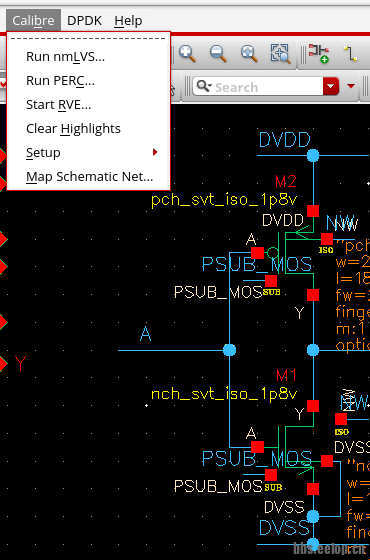Click the junction dot on the DVDD wire
This screenshot has width=370, height=560.
[313, 155]
